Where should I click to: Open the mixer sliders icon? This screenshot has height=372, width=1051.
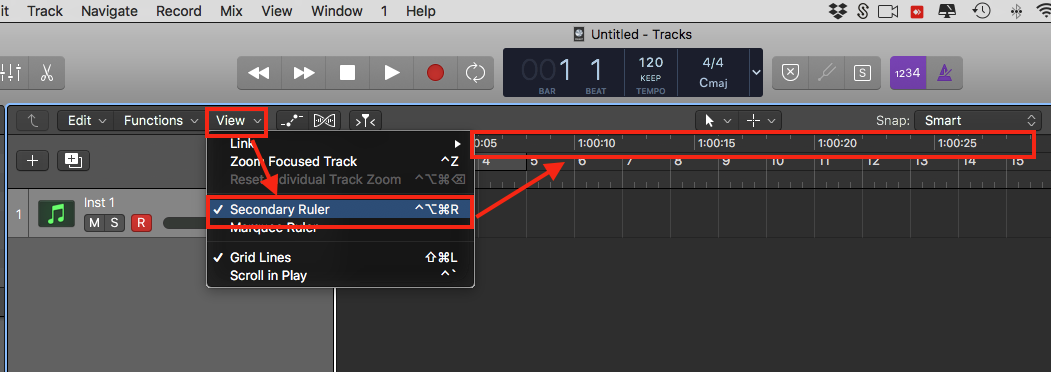(13, 72)
